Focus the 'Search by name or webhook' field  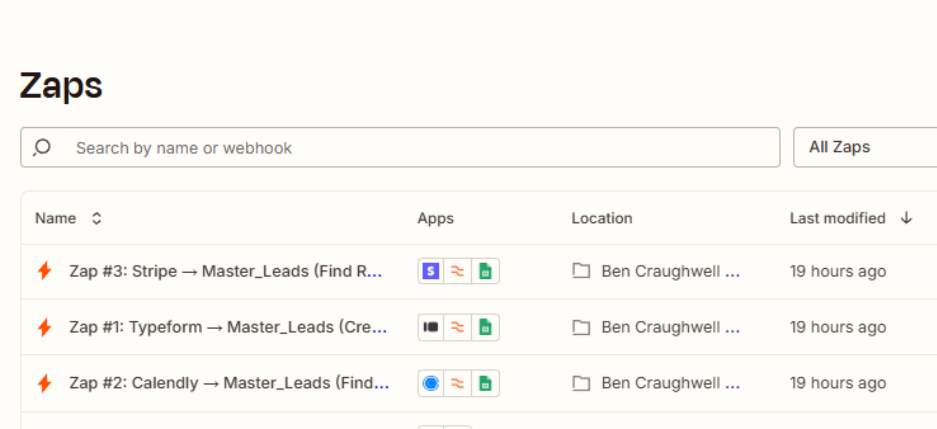tap(400, 148)
